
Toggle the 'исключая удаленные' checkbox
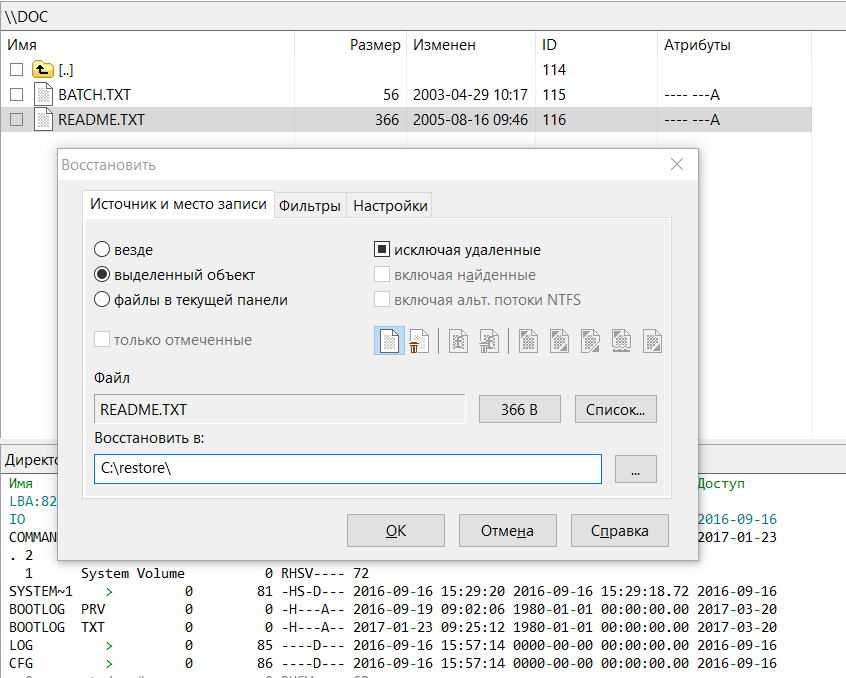click(x=381, y=250)
